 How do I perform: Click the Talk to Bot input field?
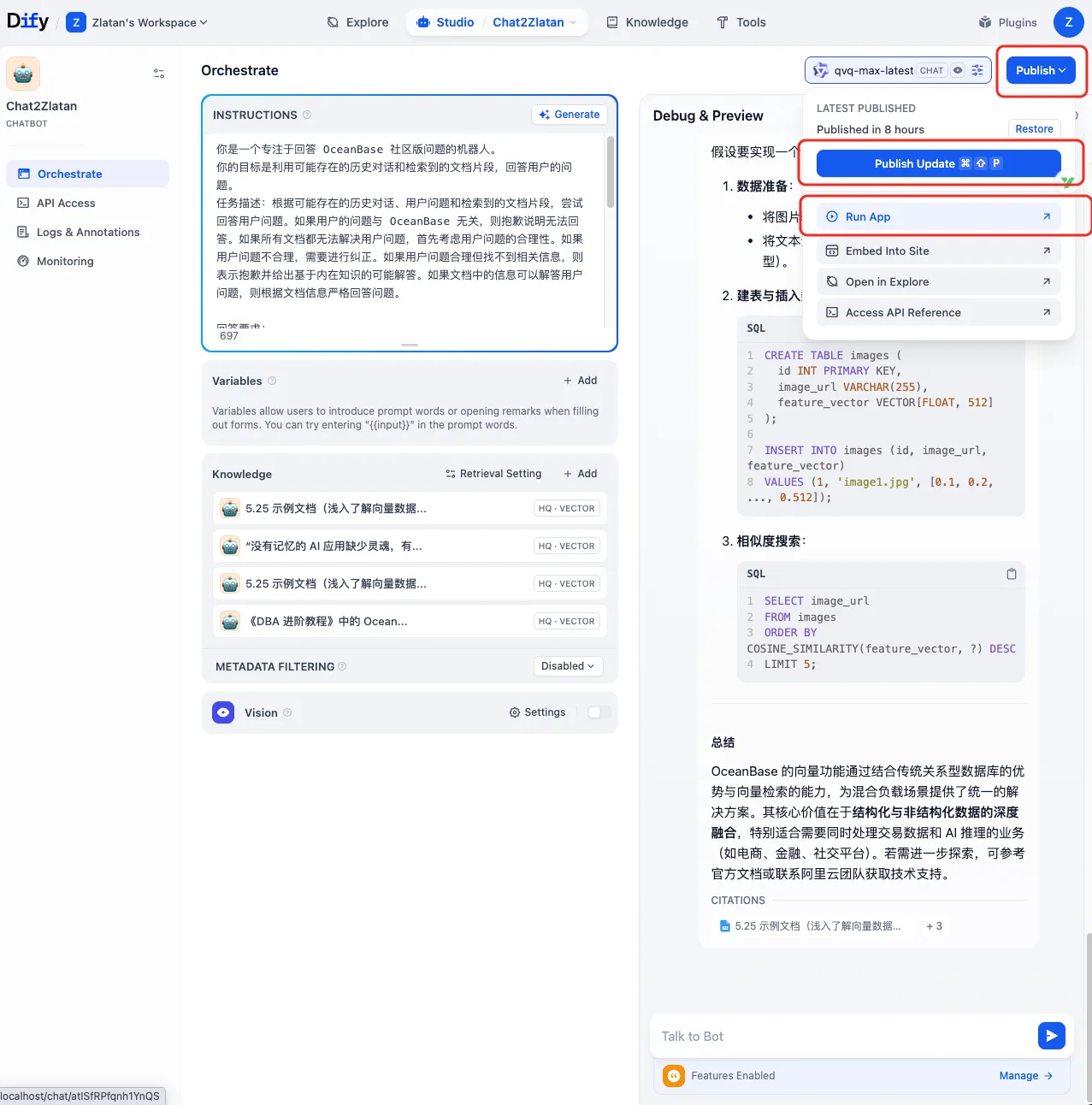tap(812, 1036)
